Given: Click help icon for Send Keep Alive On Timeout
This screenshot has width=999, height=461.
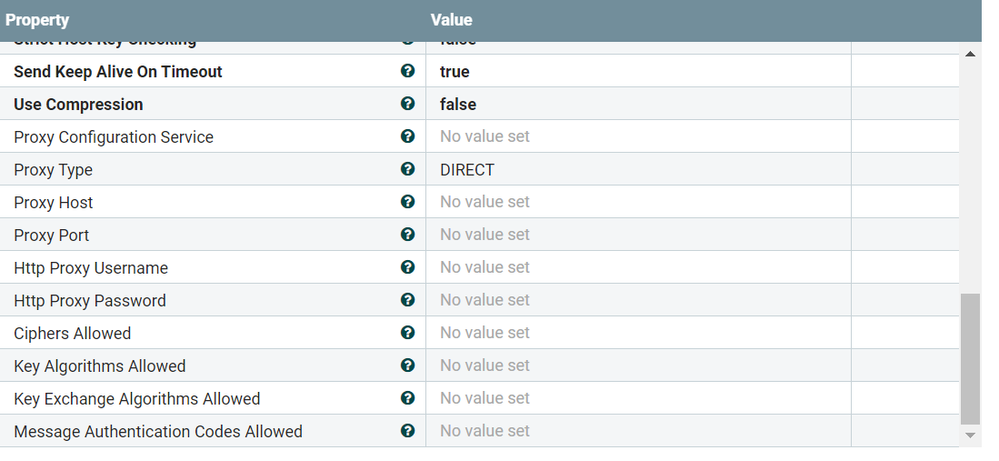Looking at the screenshot, I should [x=408, y=71].
